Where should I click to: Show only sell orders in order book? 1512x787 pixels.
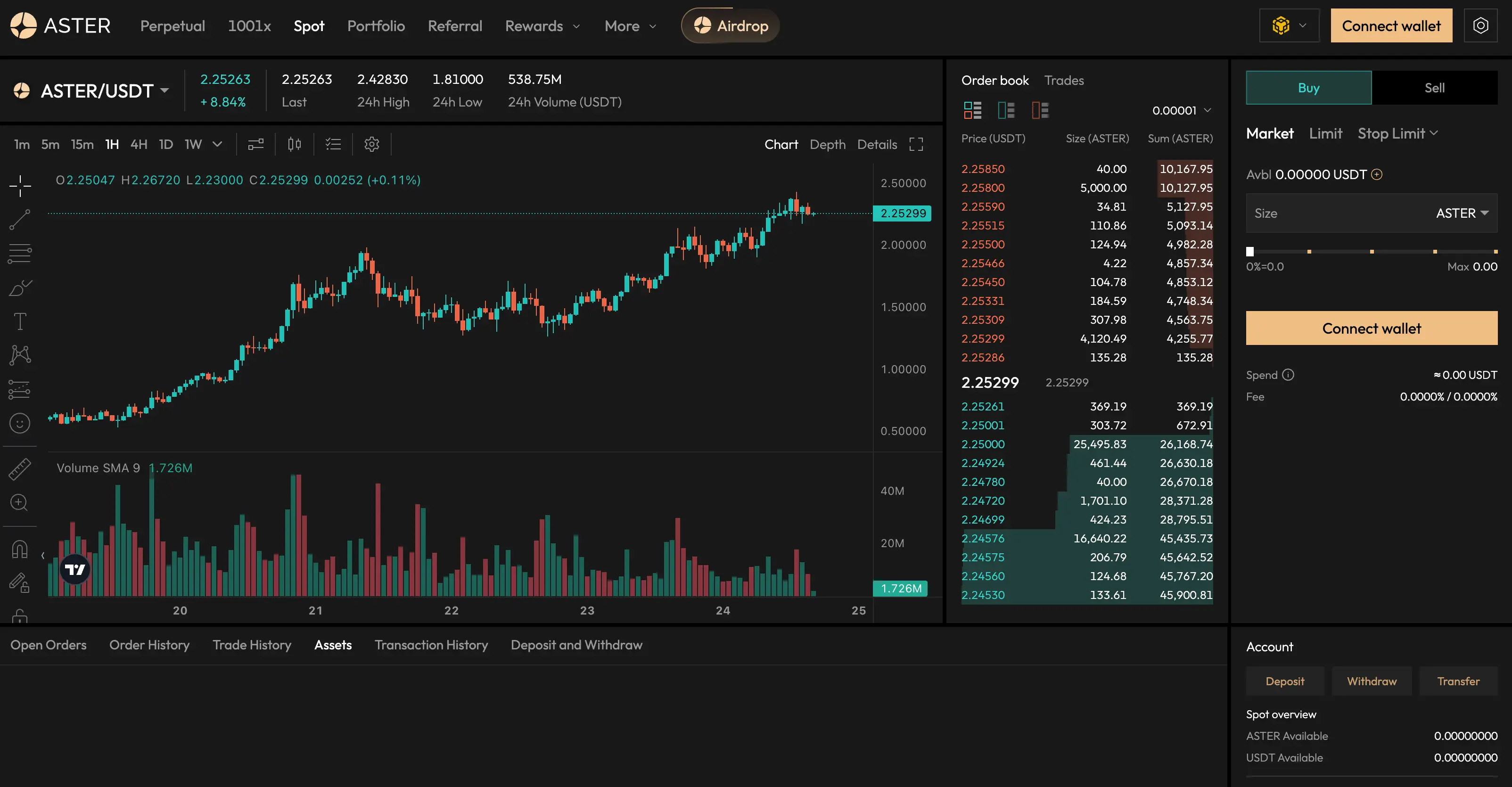click(x=1040, y=110)
